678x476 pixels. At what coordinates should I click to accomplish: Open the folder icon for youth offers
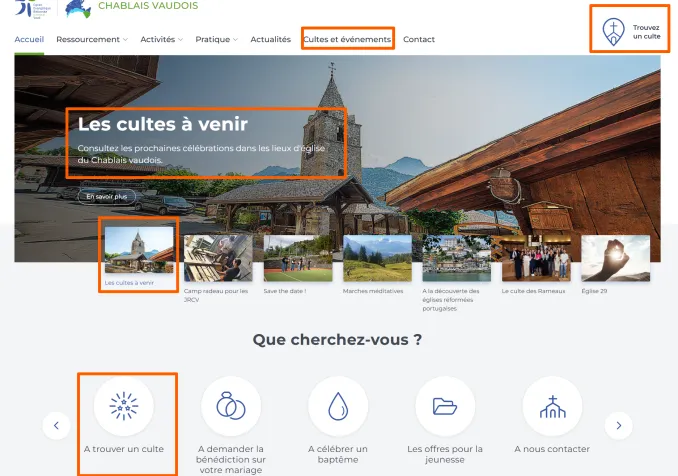tap(445, 406)
